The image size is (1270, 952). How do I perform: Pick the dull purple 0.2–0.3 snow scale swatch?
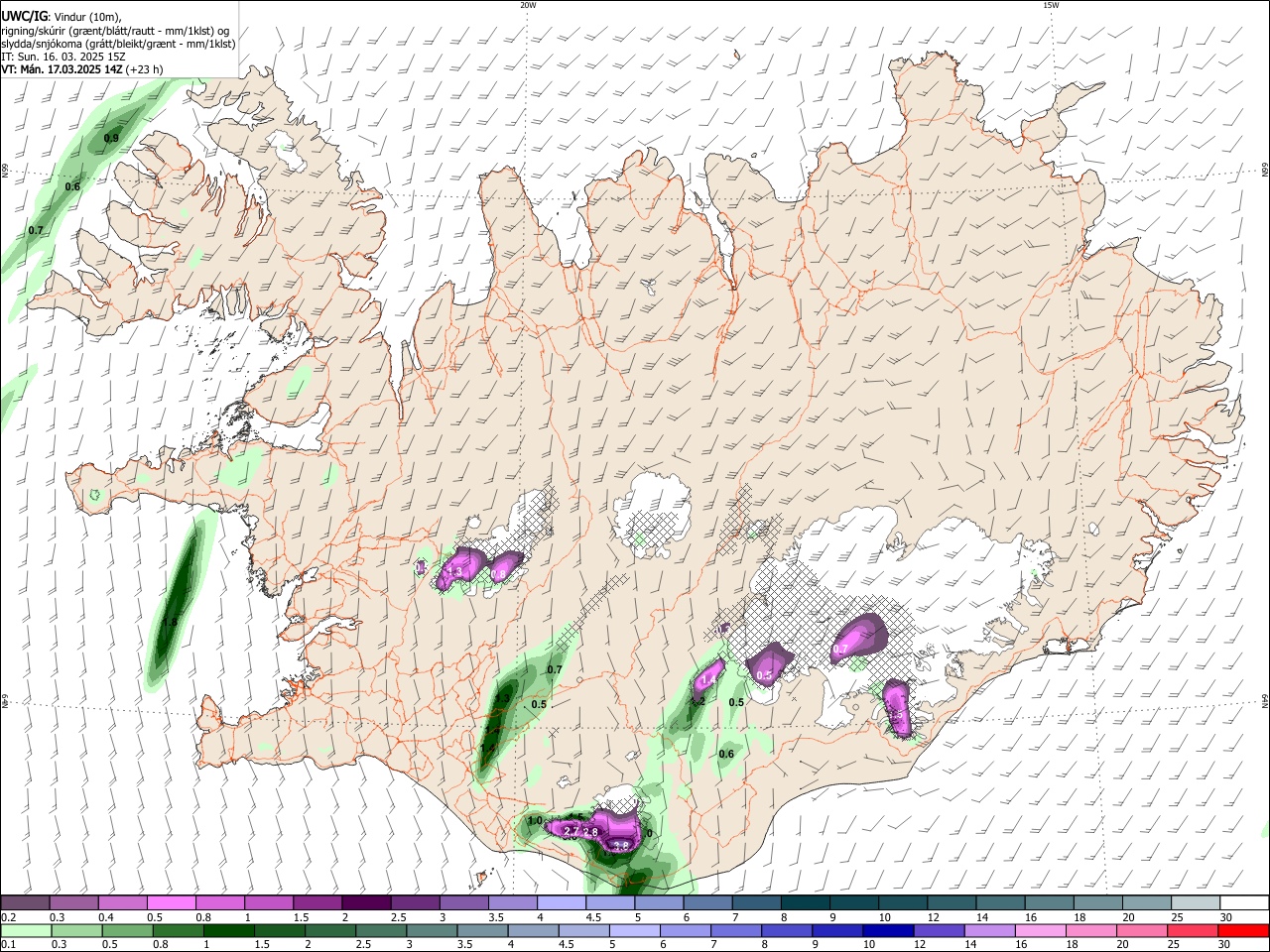(26, 903)
